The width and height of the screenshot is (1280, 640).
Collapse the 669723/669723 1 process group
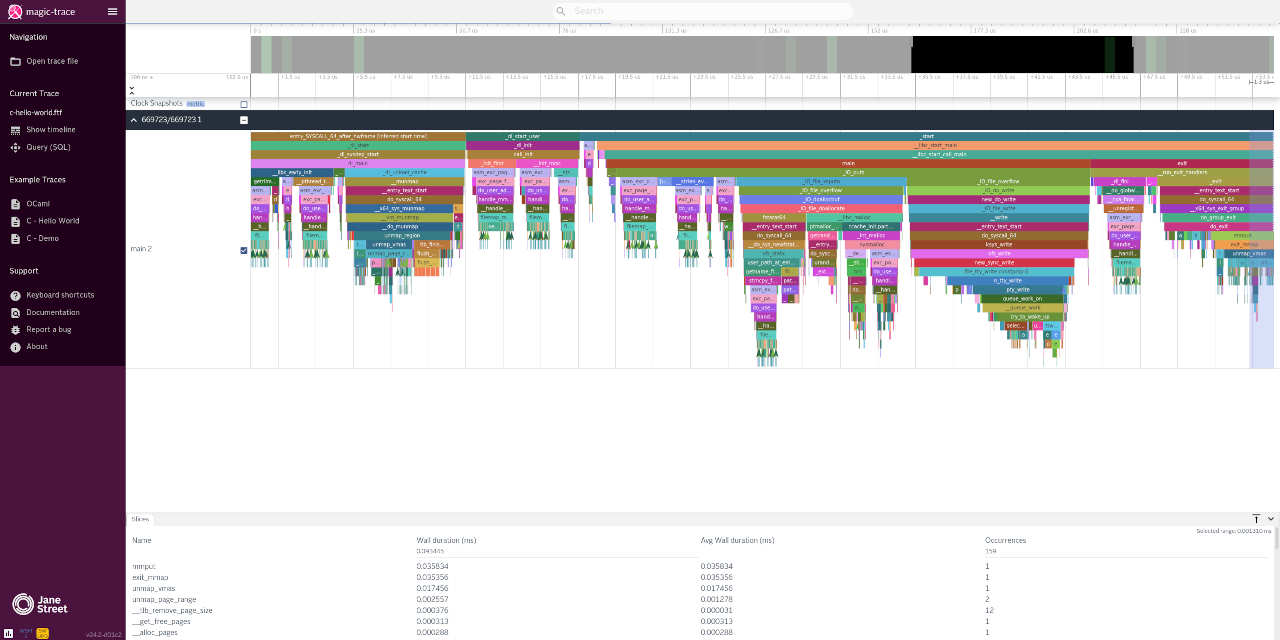[x=135, y=120]
